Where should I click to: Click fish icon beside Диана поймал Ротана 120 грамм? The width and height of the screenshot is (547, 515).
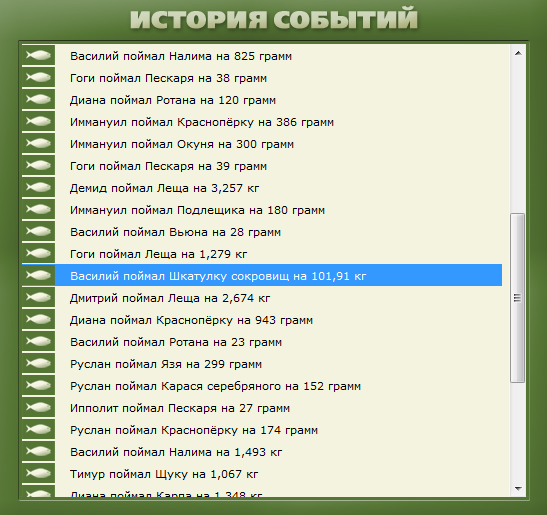(38, 99)
